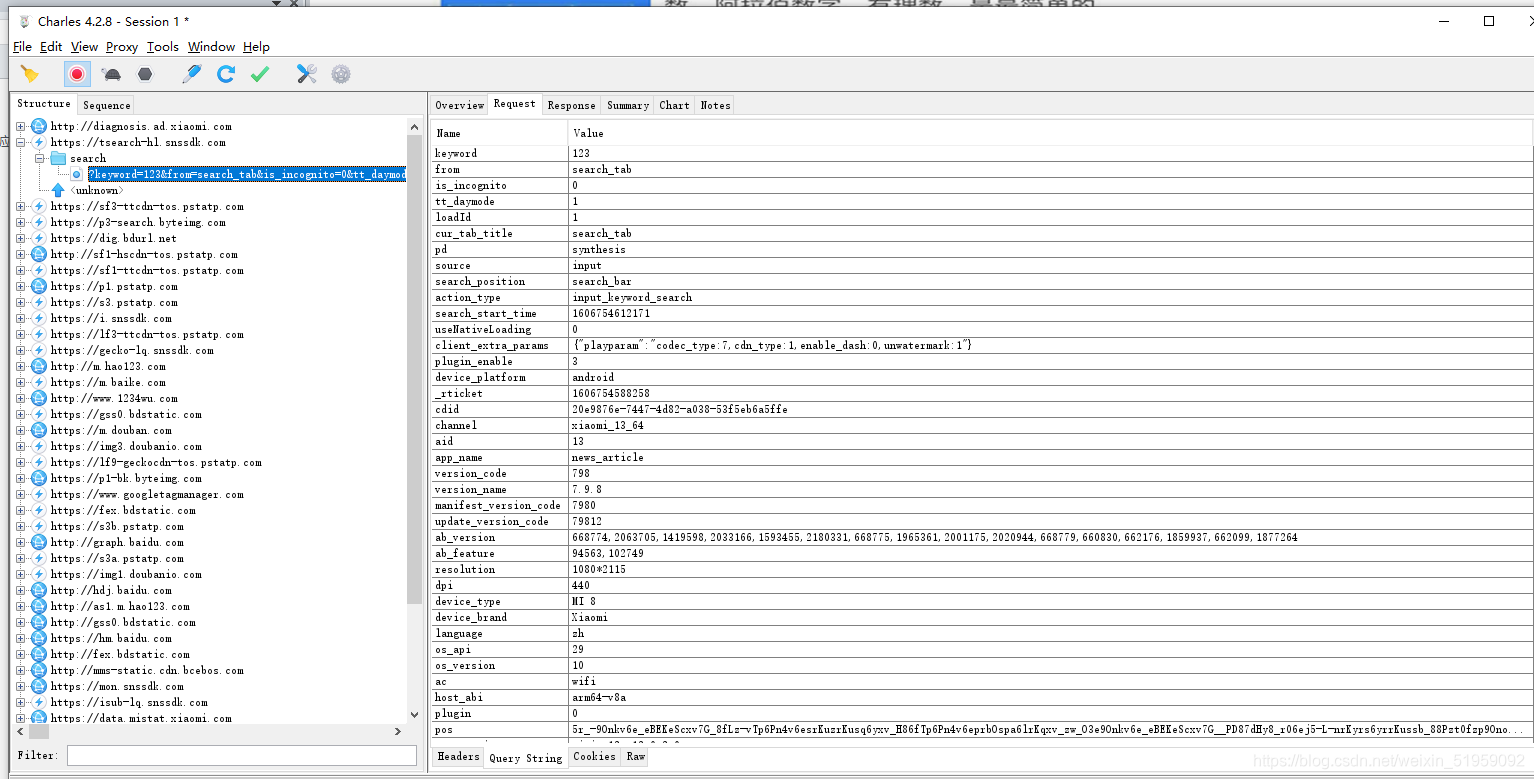Select the device_brand row
The width and height of the screenshot is (1534, 779).
[x=982, y=617]
